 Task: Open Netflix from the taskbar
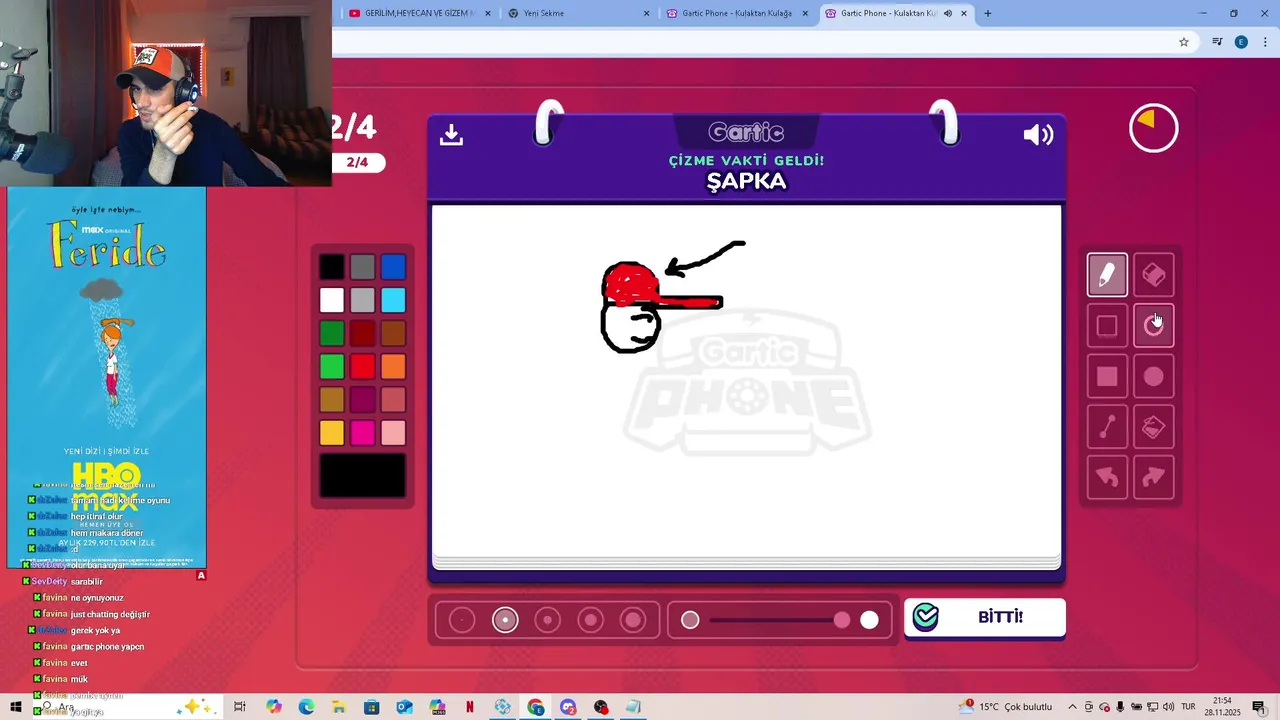click(x=470, y=707)
